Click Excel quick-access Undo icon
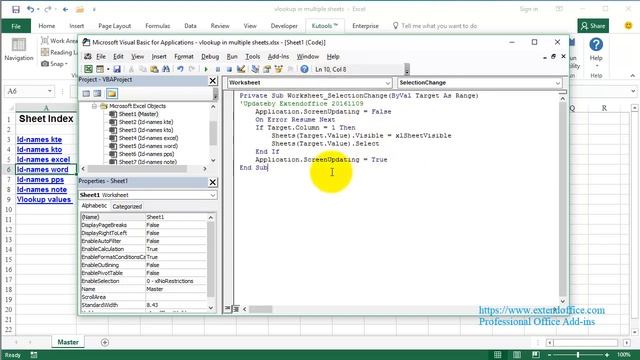640x360 pixels. tap(30, 9)
